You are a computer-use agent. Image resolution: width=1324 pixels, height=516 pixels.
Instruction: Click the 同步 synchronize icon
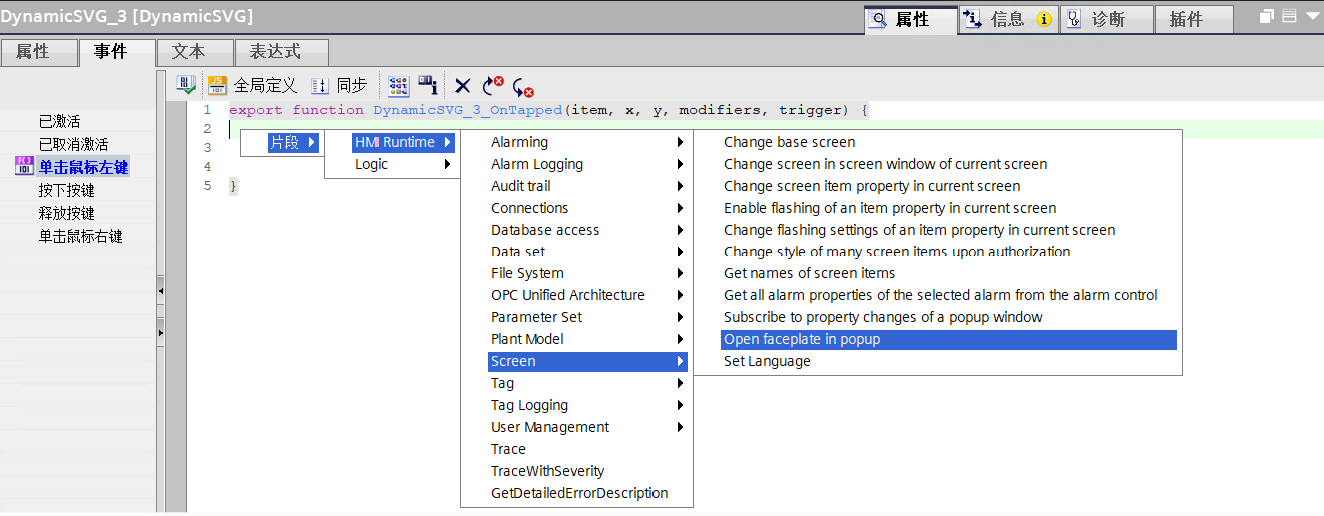319,86
